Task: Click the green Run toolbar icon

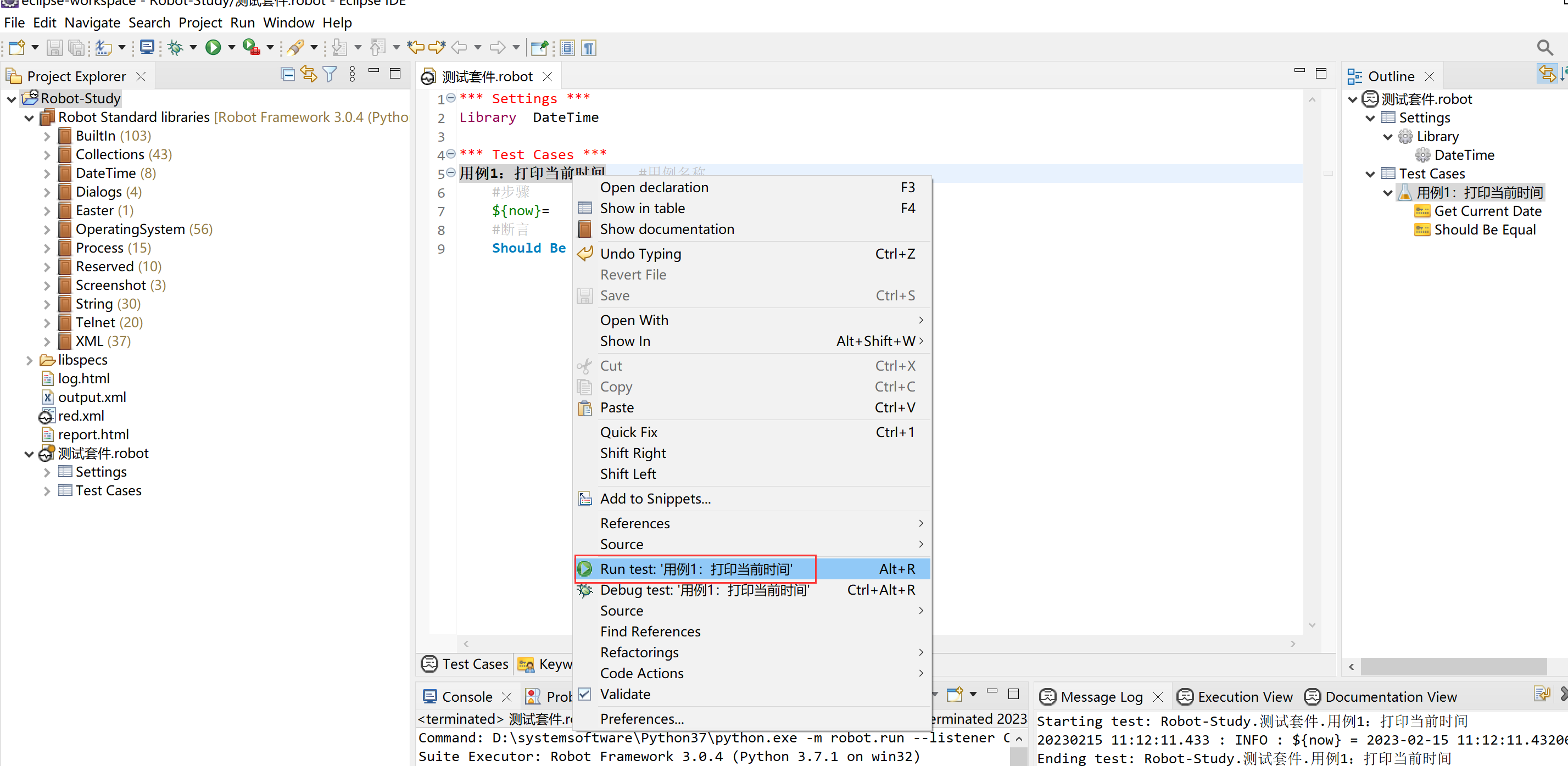Action: 213,47
